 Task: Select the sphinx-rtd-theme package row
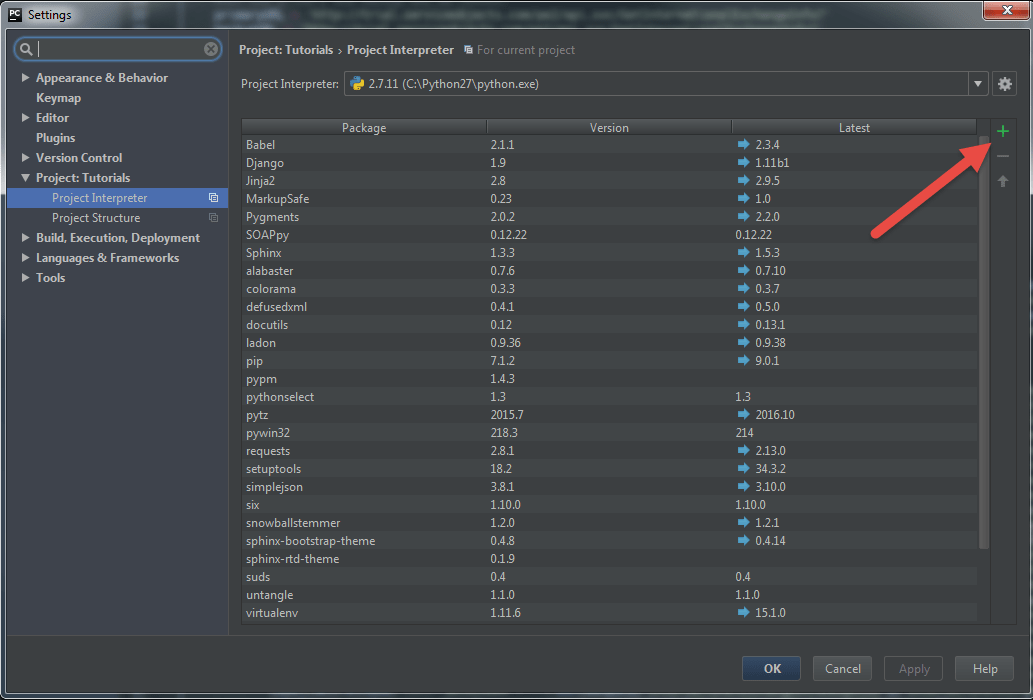pyautogui.click(x=609, y=558)
